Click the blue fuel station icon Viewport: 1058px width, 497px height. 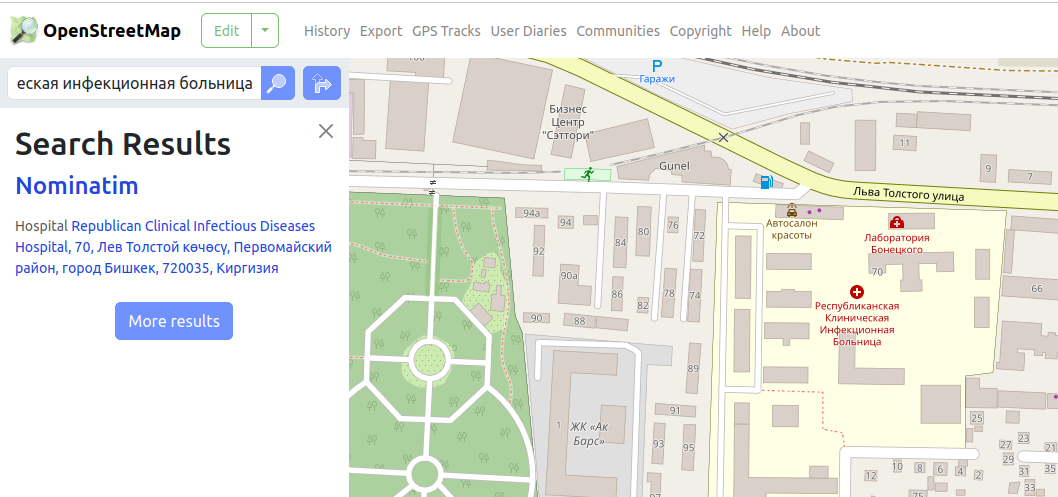pyautogui.click(x=765, y=181)
